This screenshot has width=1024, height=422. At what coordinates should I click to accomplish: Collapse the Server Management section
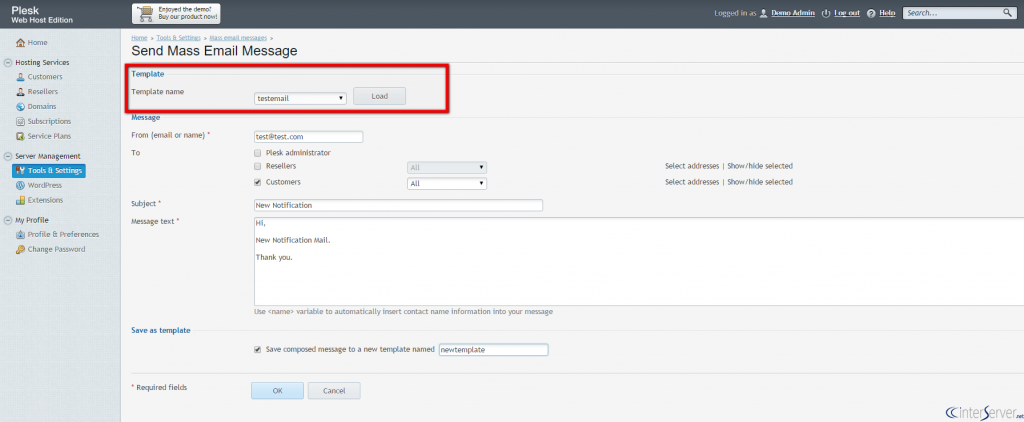(x=8, y=157)
